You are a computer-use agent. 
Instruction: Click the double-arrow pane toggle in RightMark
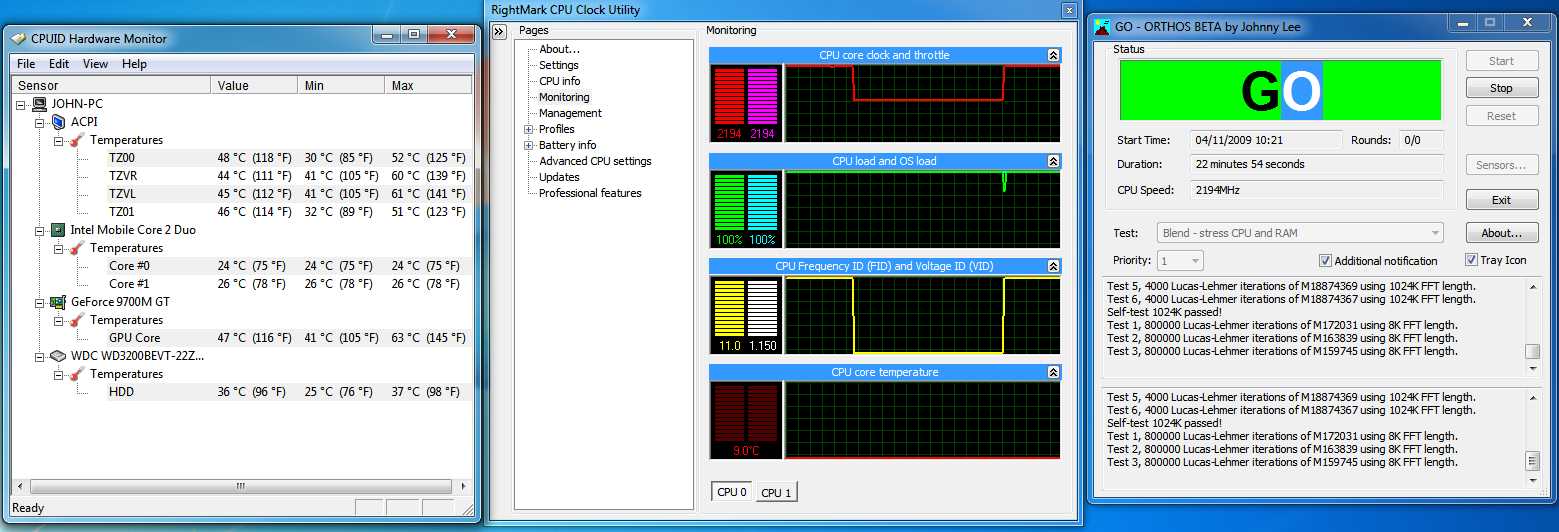click(500, 32)
